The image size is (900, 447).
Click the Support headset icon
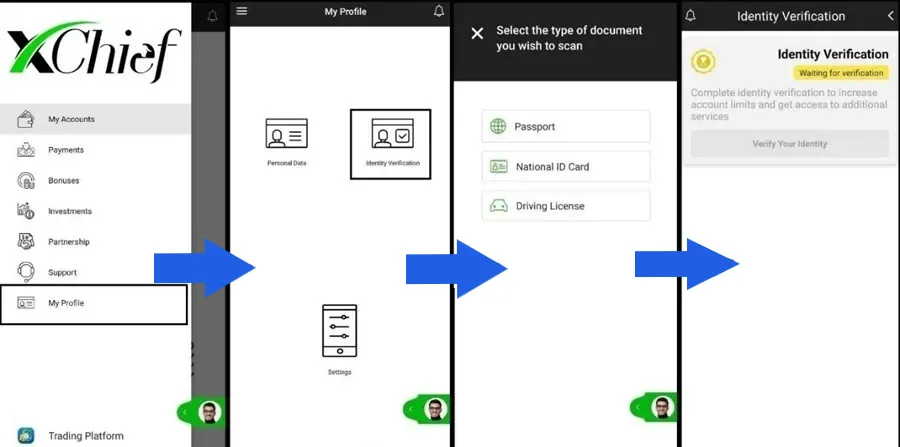tap(27, 272)
